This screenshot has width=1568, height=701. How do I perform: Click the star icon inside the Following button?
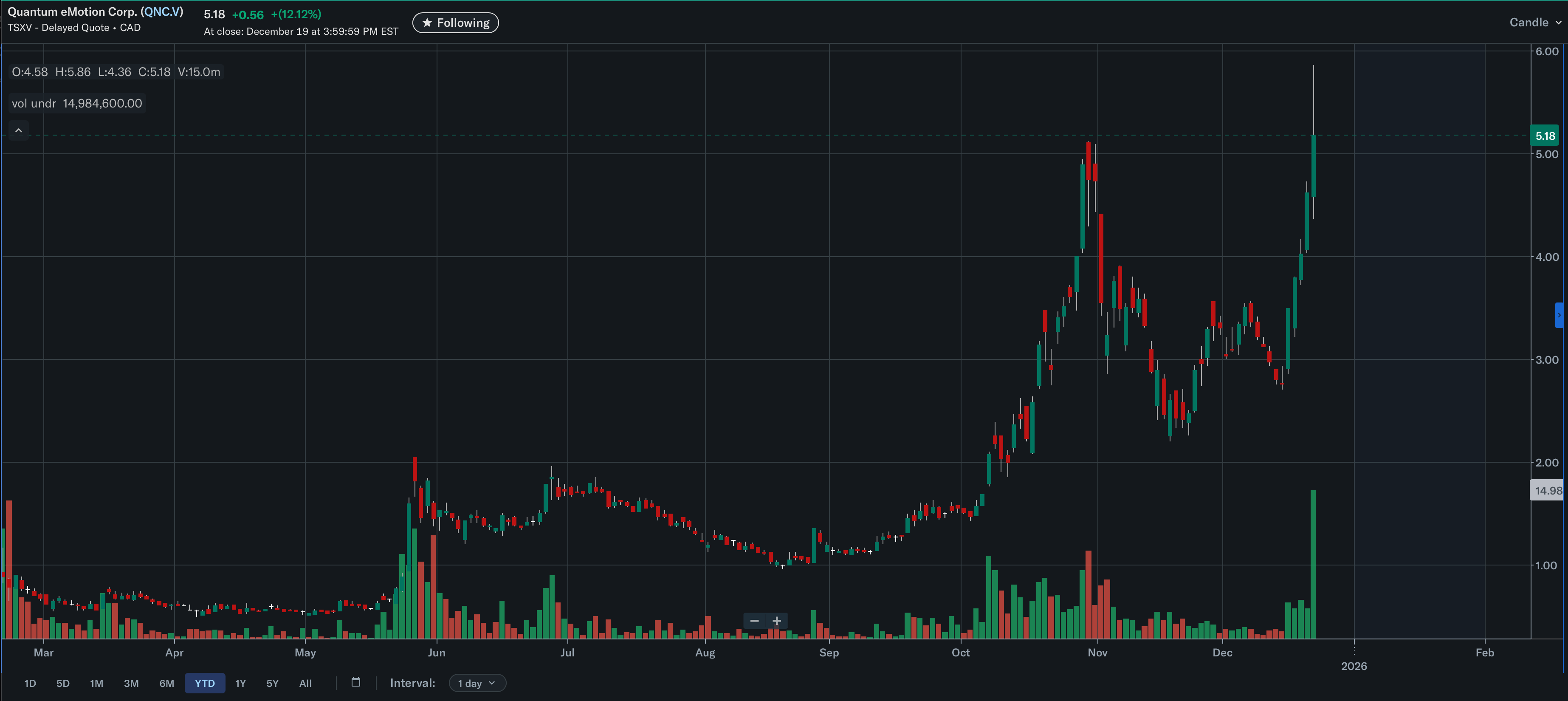click(427, 23)
